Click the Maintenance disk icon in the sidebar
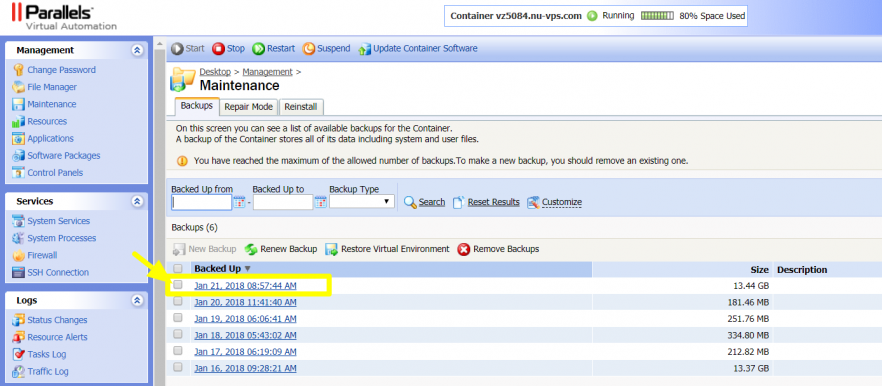 18,105
